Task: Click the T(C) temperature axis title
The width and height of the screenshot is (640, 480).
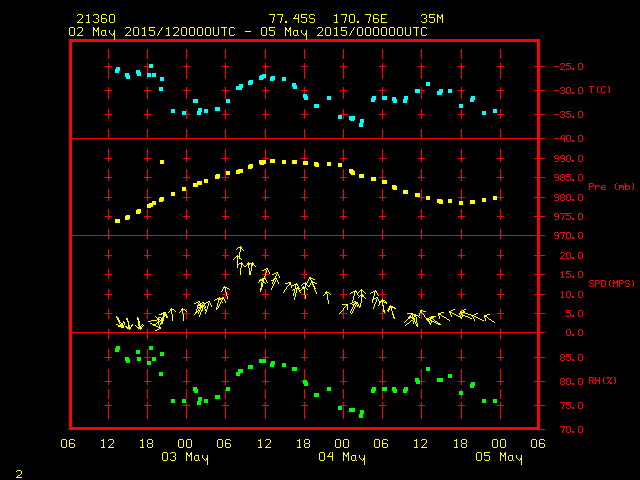Action: [600, 89]
